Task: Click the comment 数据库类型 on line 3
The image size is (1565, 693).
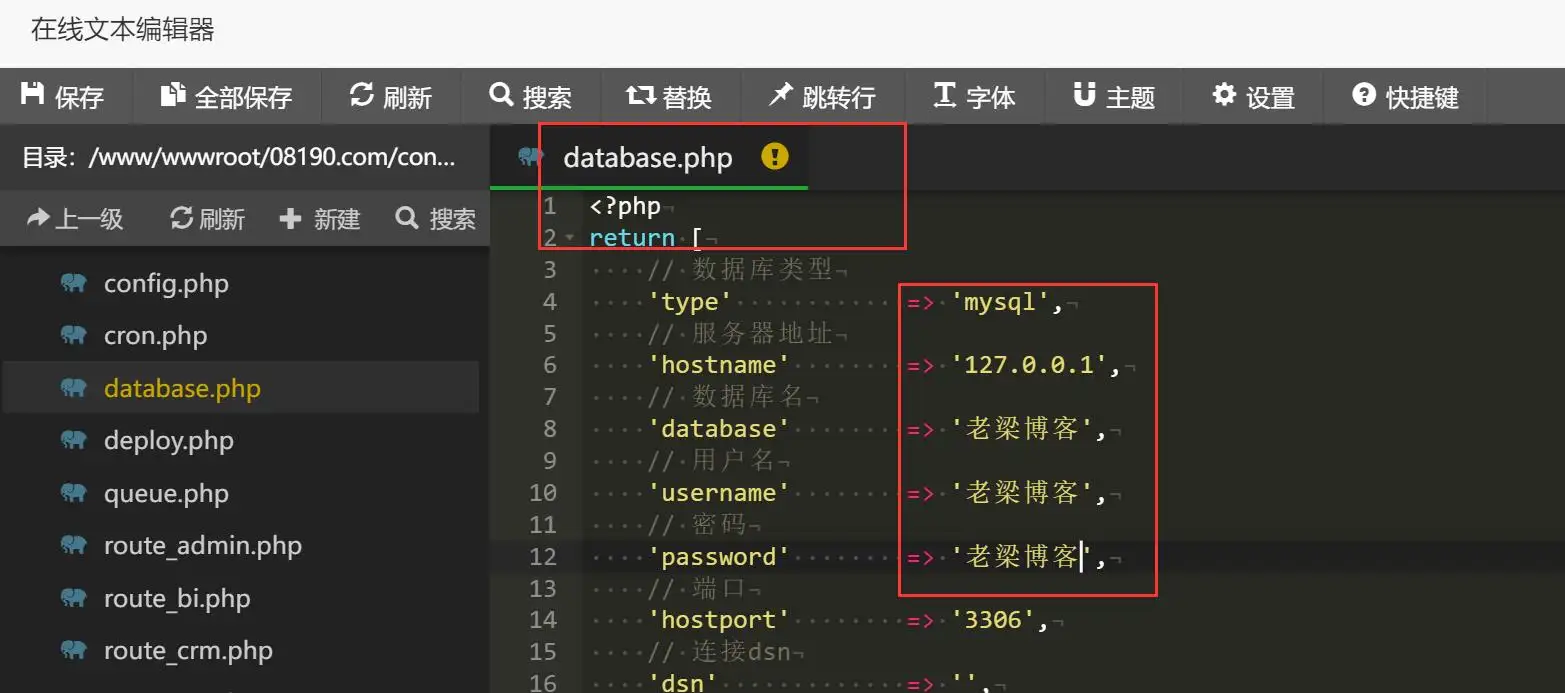Action: click(762, 270)
